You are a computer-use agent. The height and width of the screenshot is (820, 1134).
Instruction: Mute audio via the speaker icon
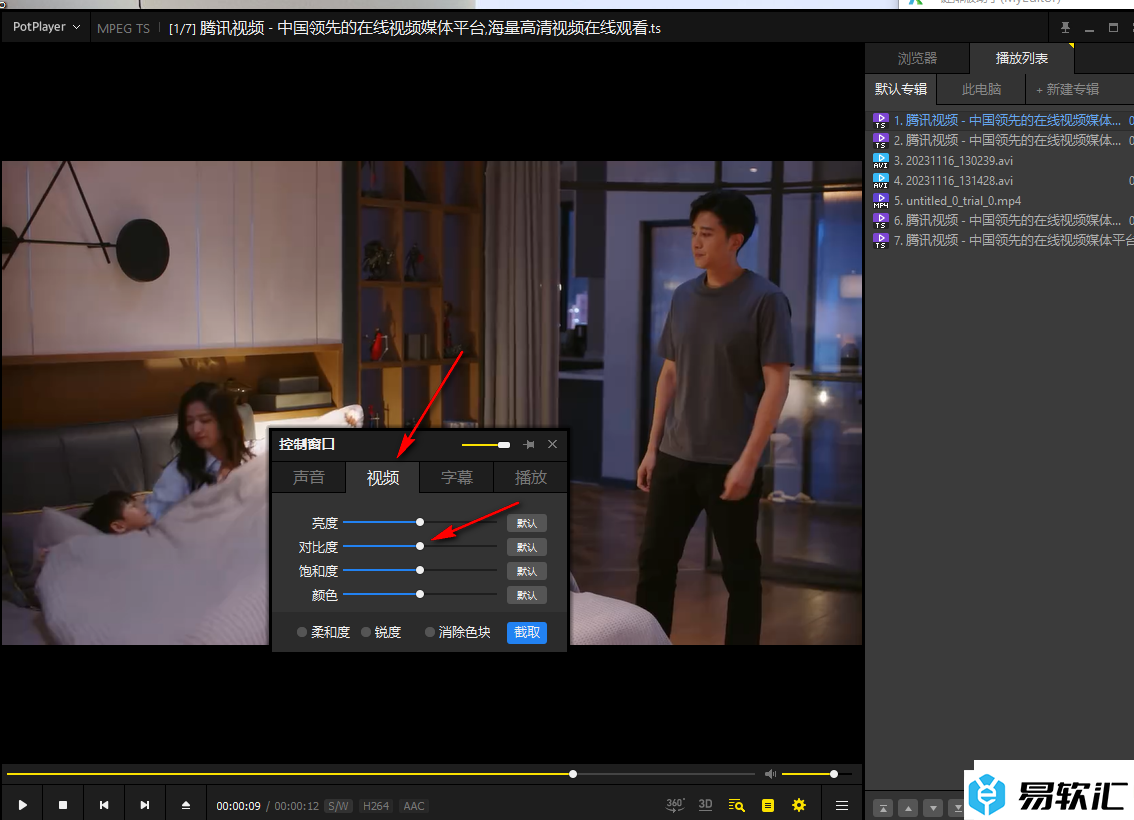click(x=770, y=774)
